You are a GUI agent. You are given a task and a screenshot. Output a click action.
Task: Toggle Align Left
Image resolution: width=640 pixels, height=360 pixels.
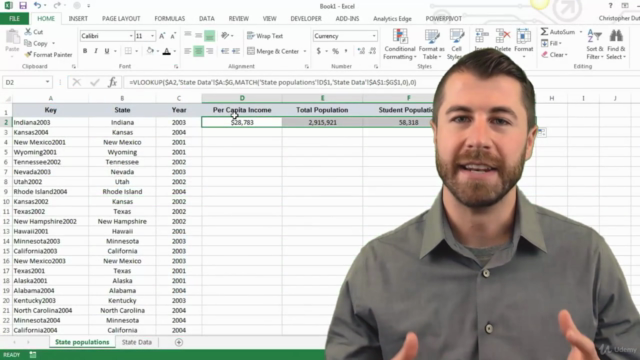point(188,51)
